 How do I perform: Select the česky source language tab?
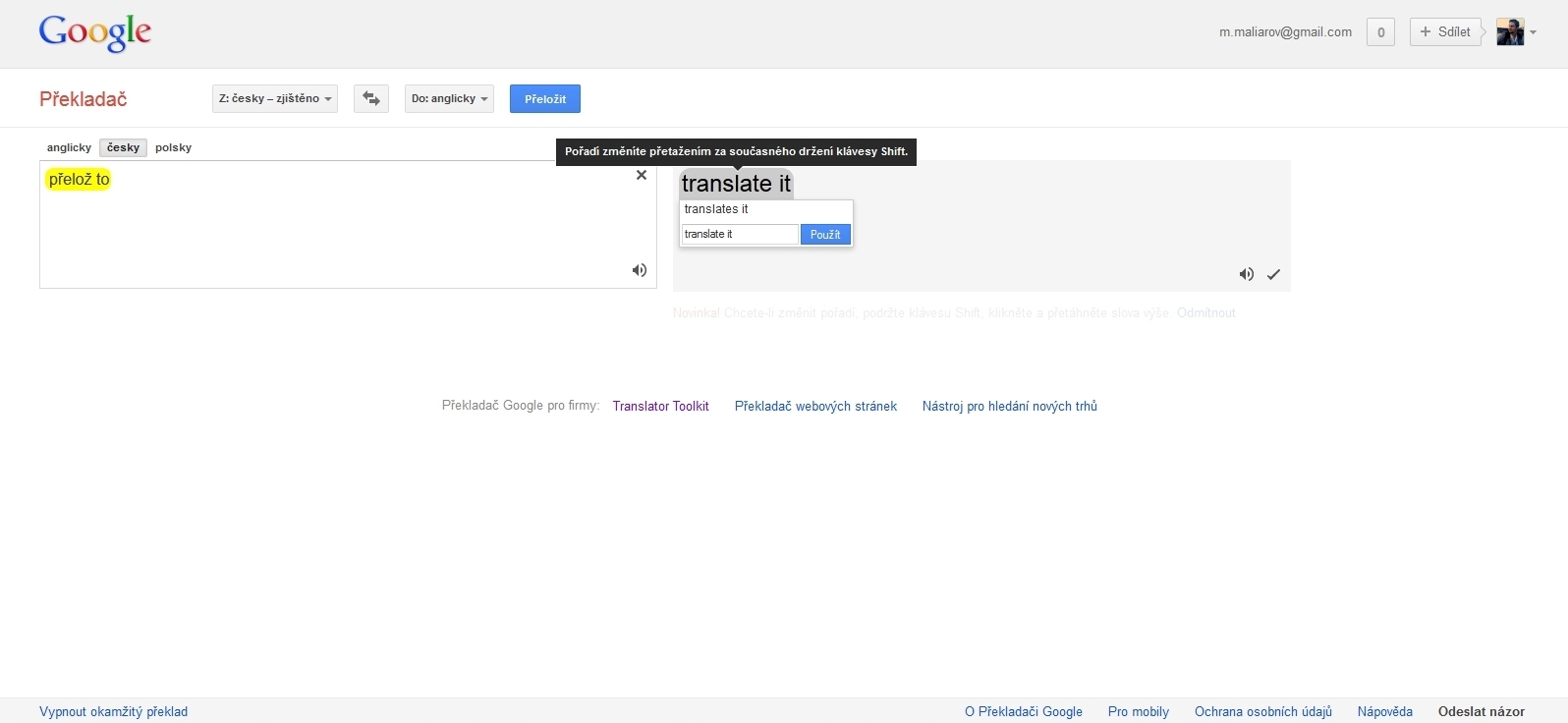[123, 147]
